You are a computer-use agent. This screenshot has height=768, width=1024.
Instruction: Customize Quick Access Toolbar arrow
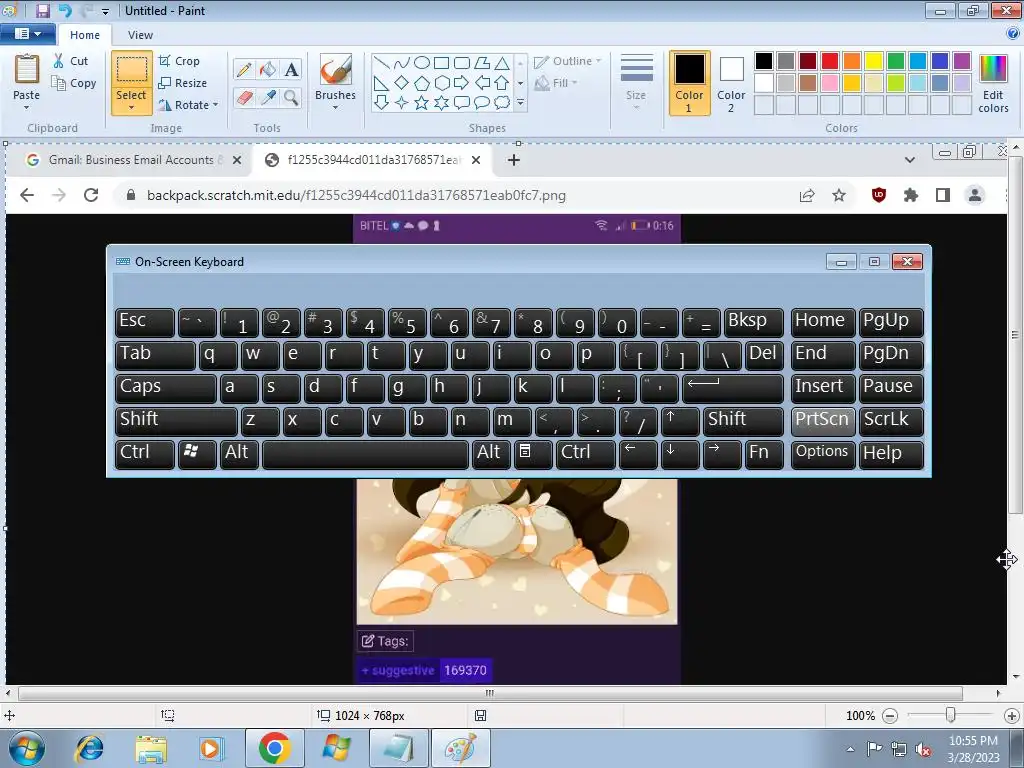click(105, 12)
